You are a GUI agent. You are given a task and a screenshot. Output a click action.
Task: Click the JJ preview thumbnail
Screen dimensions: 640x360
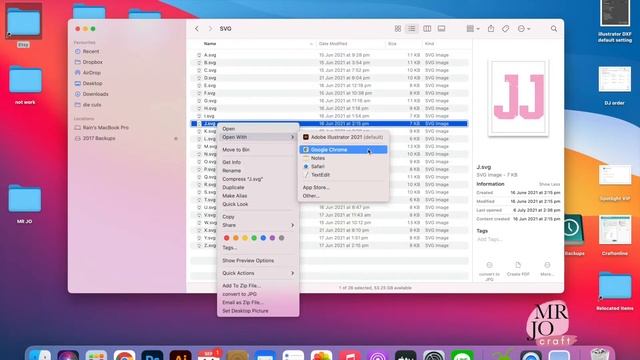point(518,98)
